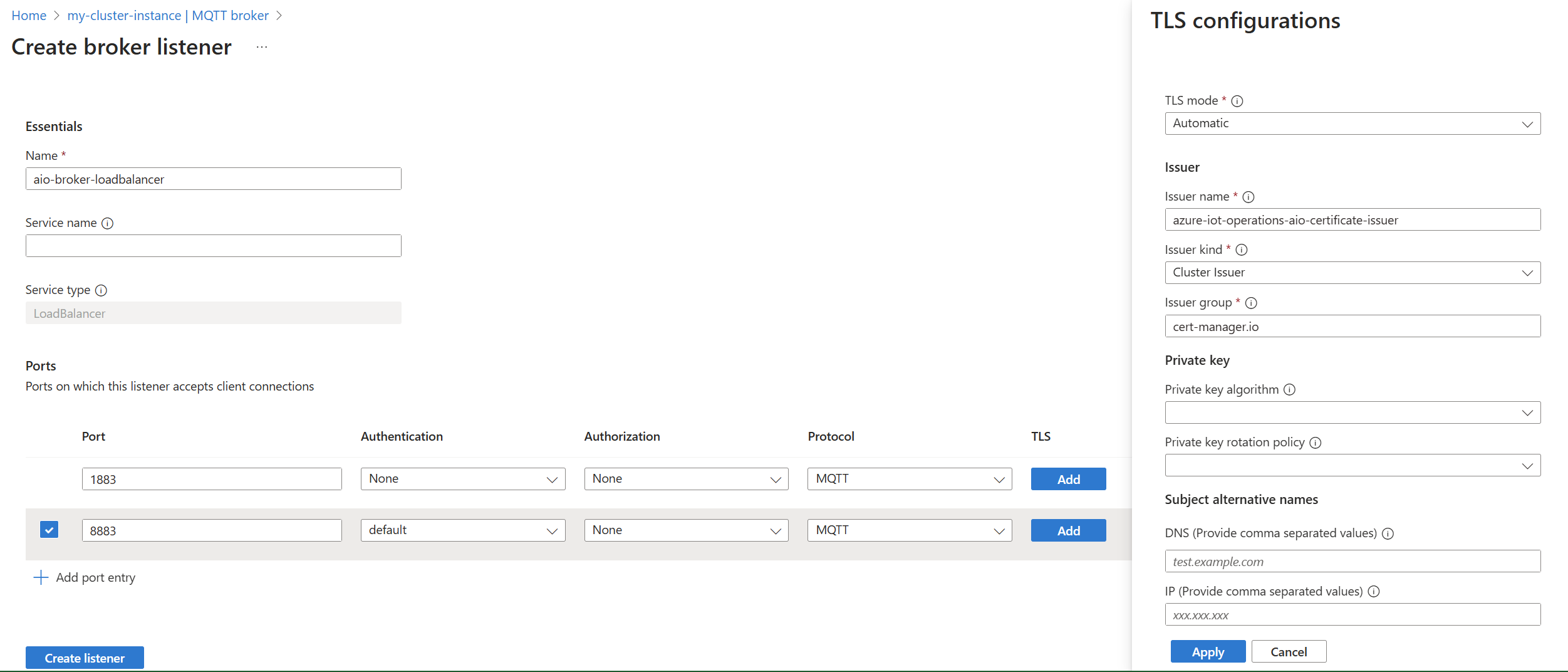The height and width of the screenshot is (672, 1568).
Task: Click the Private key algorithm info icon
Action: point(1290,389)
